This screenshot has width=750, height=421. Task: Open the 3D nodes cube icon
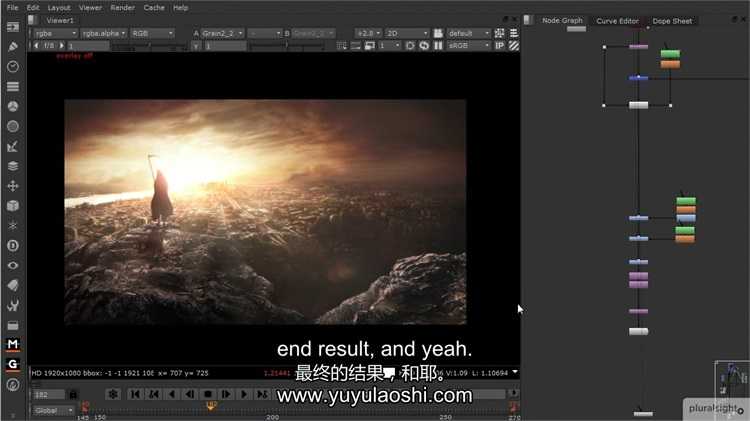point(13,206)
